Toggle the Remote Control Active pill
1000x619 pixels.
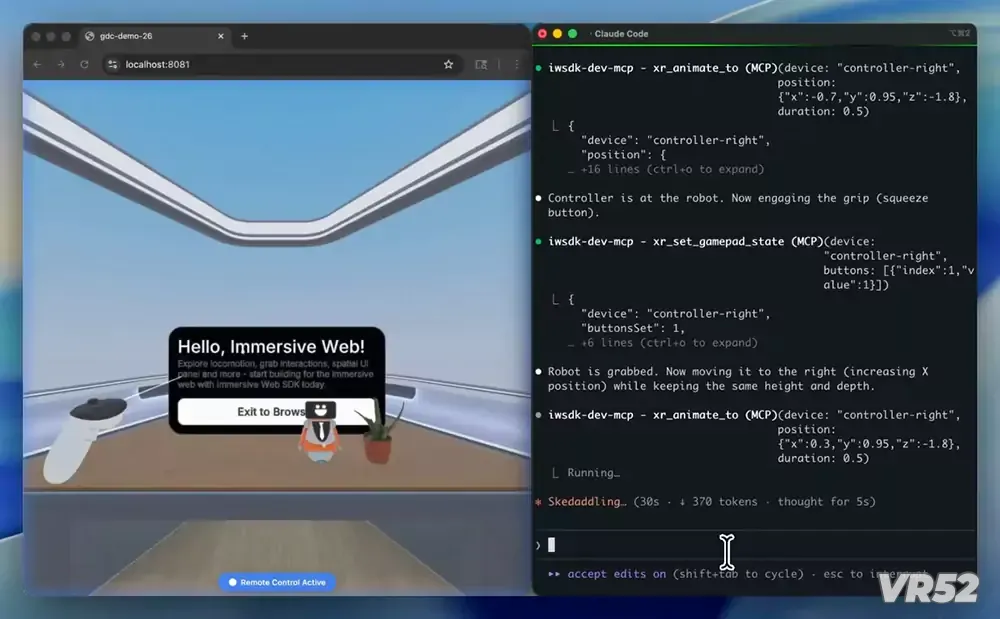(x=277, y=582)
